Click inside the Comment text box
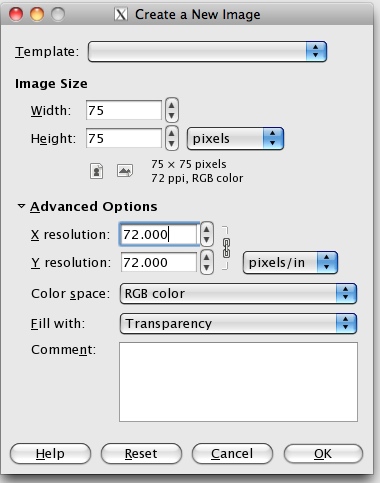 (238, 382)
